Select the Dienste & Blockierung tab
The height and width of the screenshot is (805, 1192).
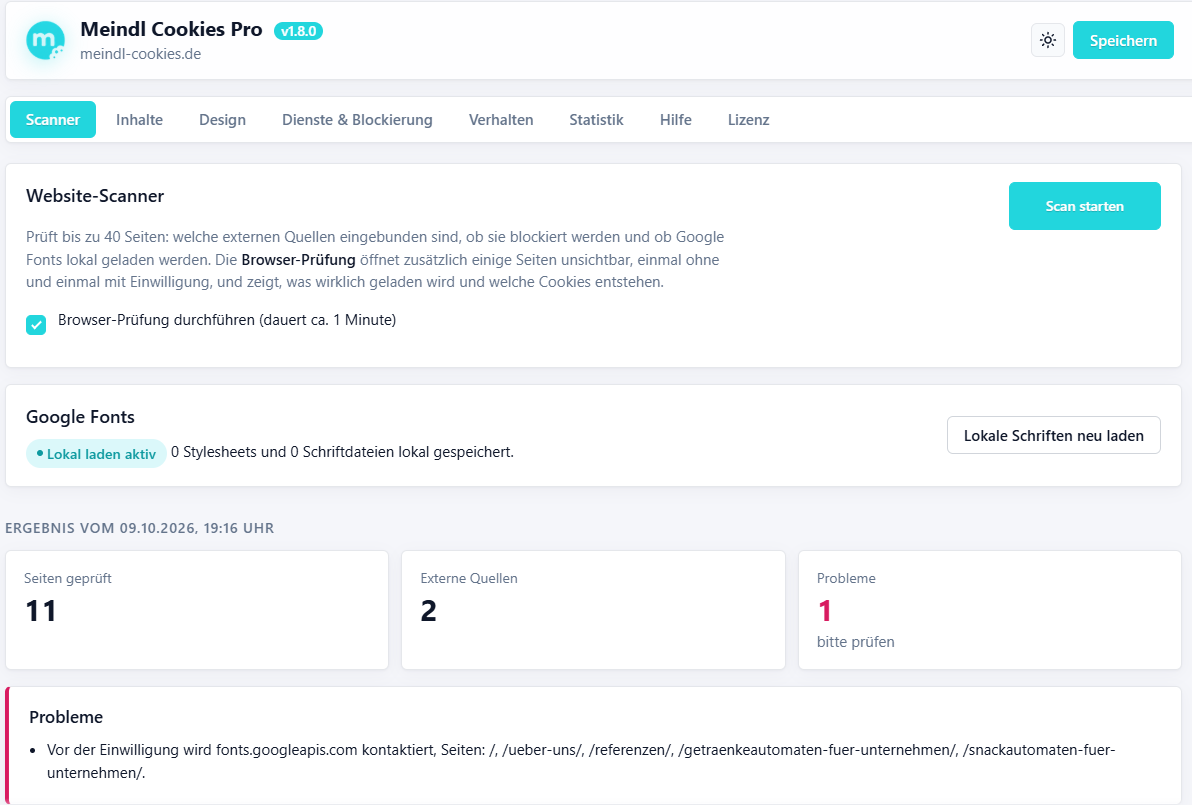click(357, 119)
